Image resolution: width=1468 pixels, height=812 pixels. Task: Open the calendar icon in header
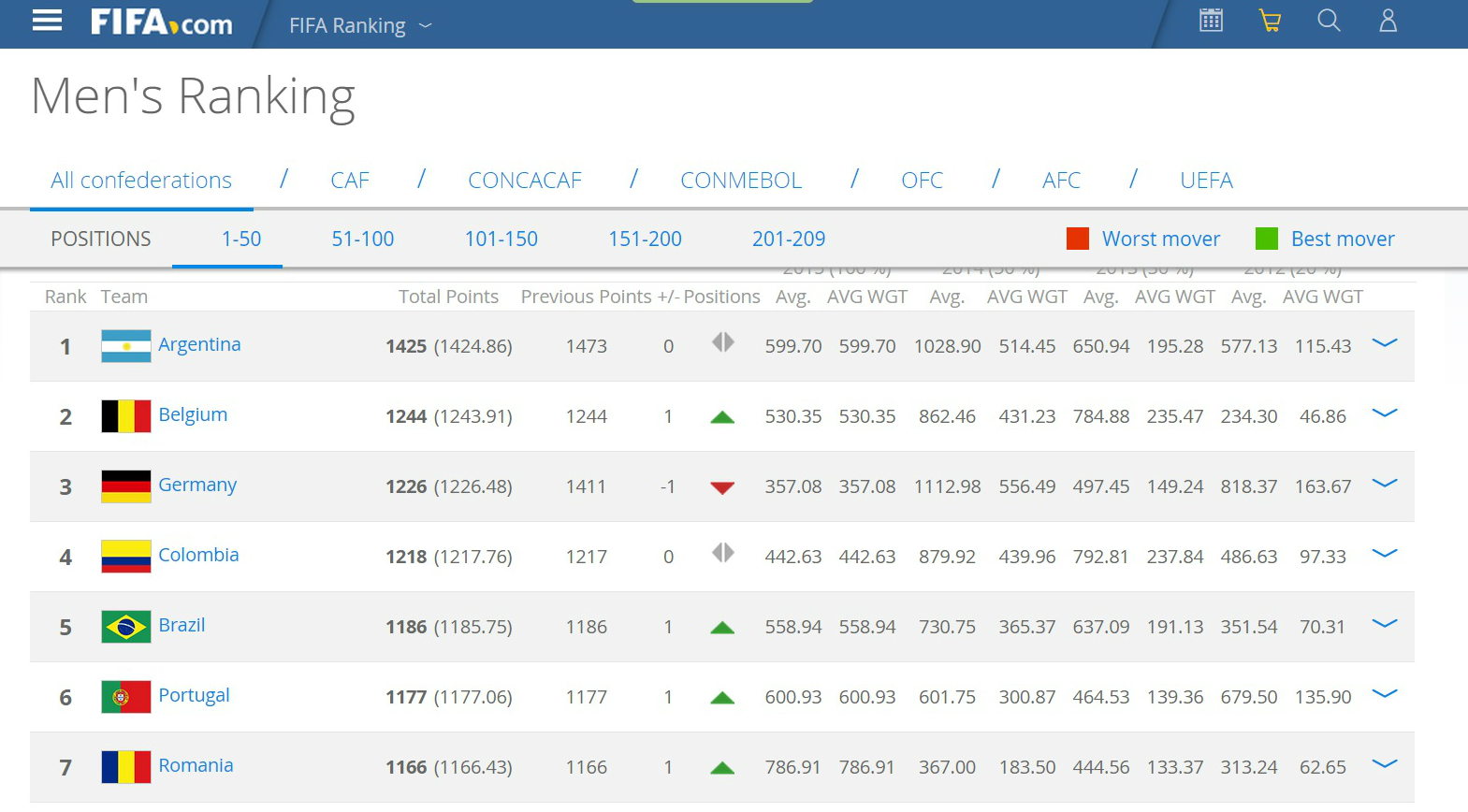point(1211,21)
